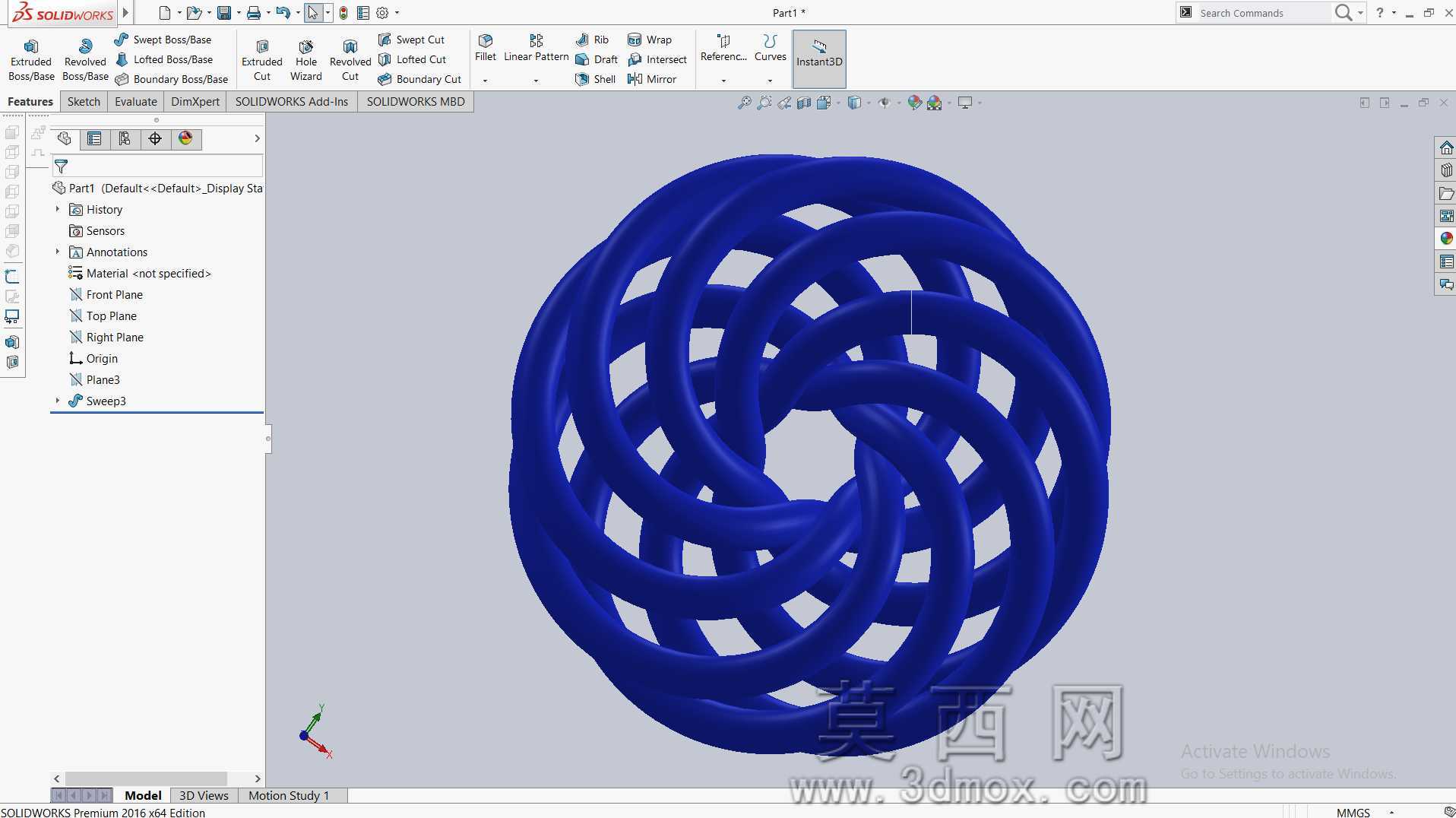Switch to the 3D Views tab
This screenshot has height=818, width=1456.
point(204,795)
